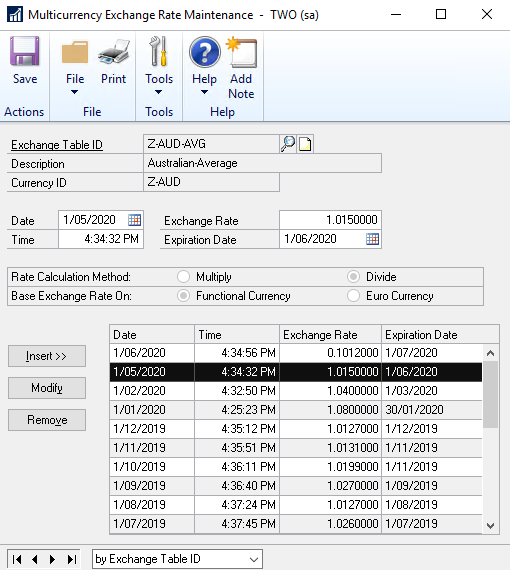This screenshot has height=570, width=510.
Task: Open the calendar picker for Date field
Action: coord(134,220)
